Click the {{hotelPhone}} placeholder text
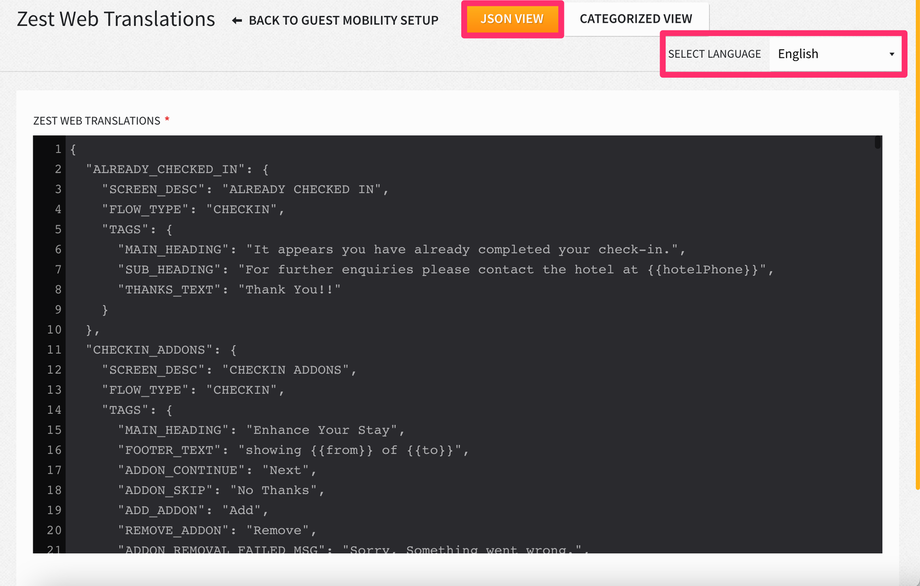Image resolution: width=920 pixels, height=586 pixels. 703,269
